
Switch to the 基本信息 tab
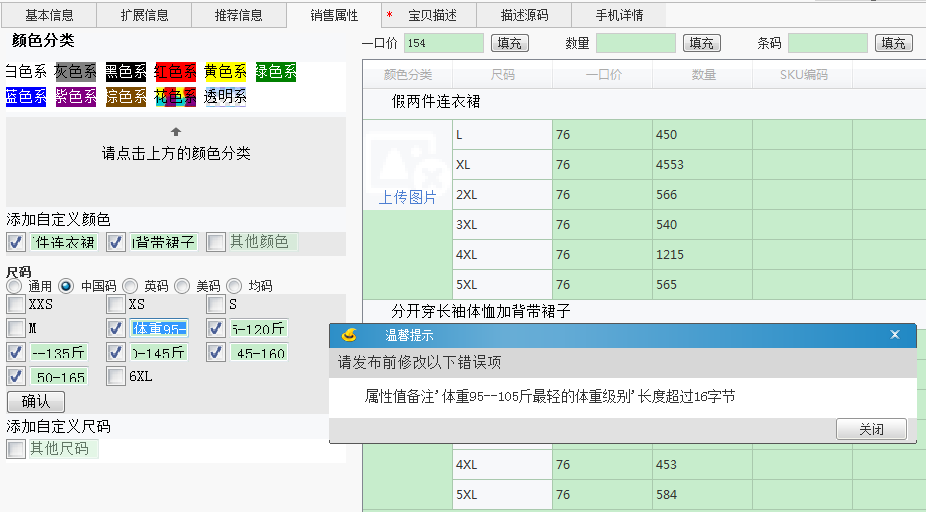49,15
